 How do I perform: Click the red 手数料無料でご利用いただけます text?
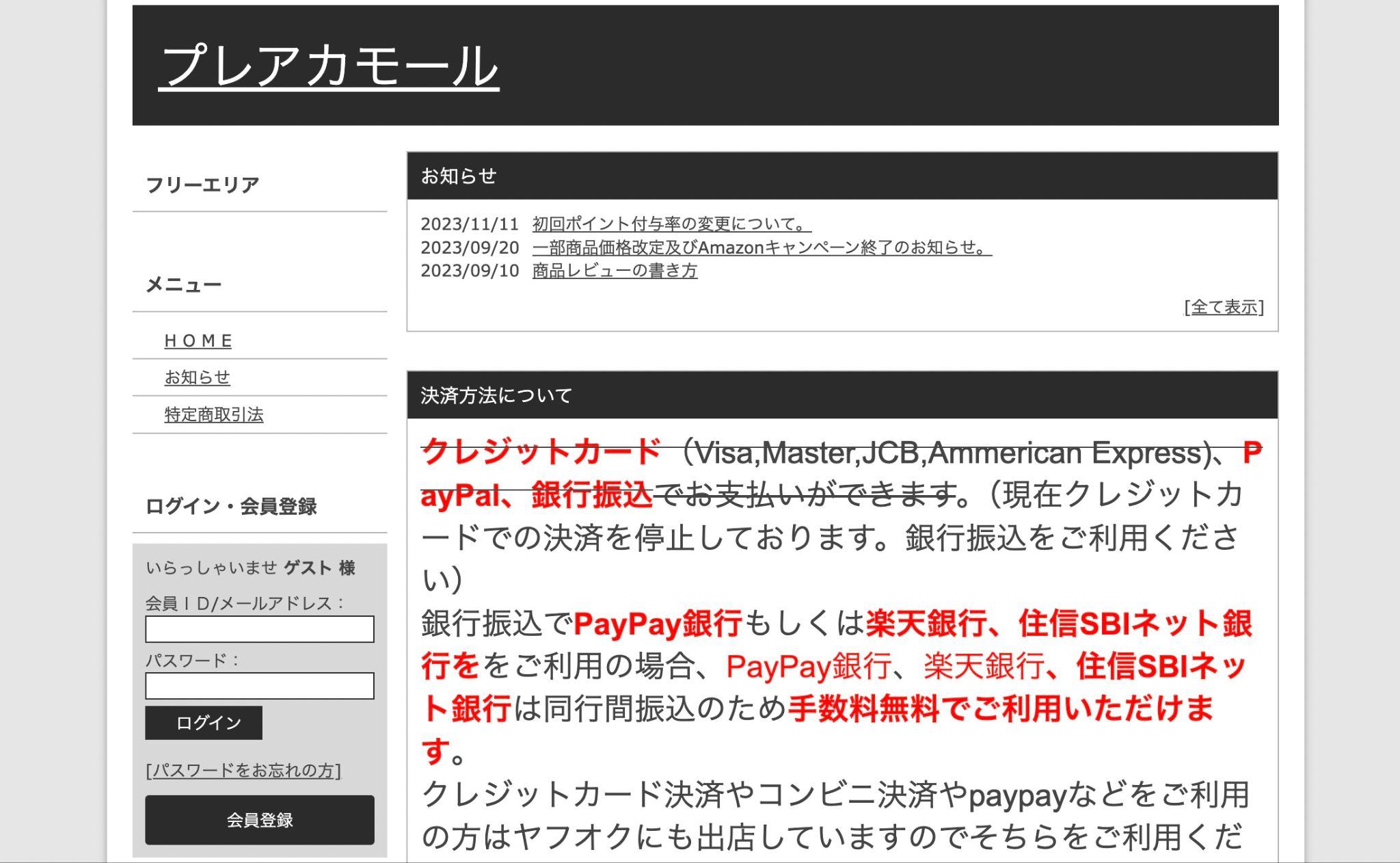[x=1000, y=708]
